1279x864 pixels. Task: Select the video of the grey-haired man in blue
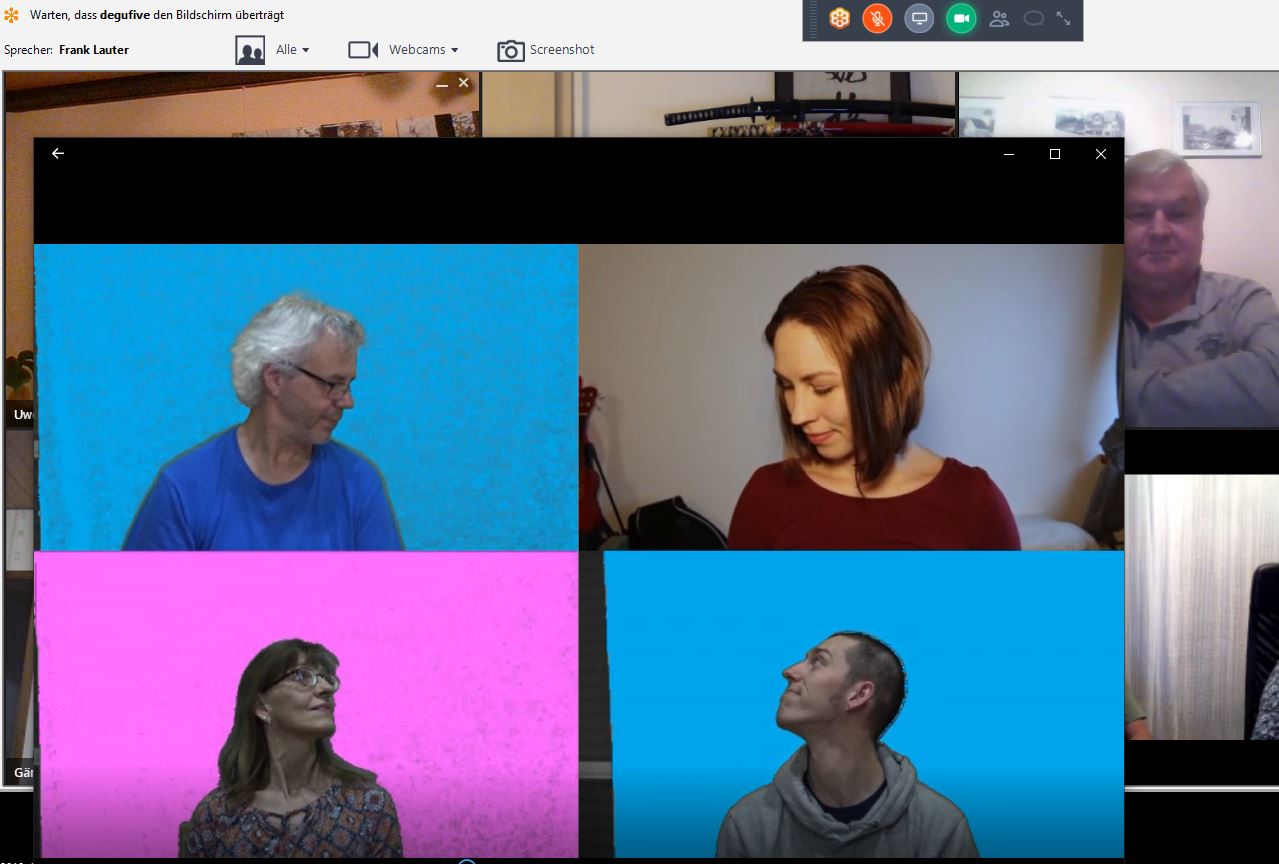click(x=306, y=397)
